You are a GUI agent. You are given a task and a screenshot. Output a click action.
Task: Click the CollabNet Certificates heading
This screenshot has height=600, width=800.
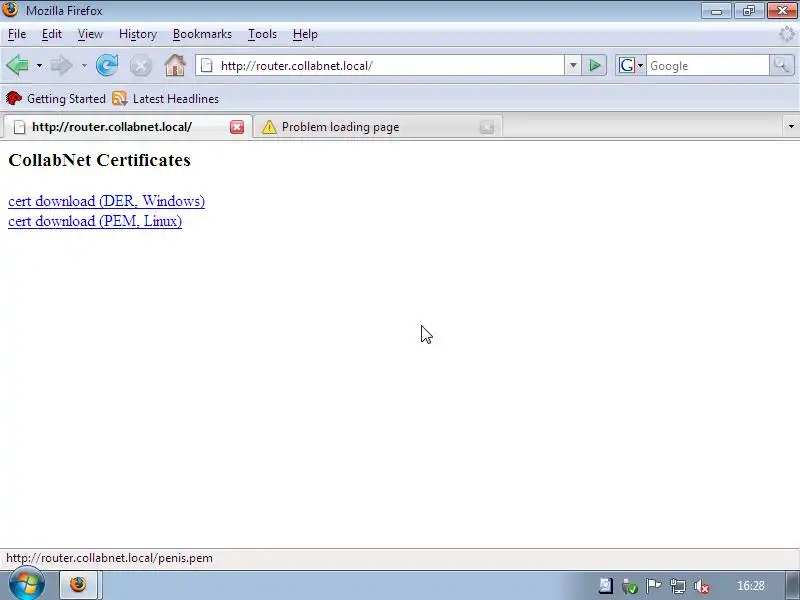tap(99, 160)
